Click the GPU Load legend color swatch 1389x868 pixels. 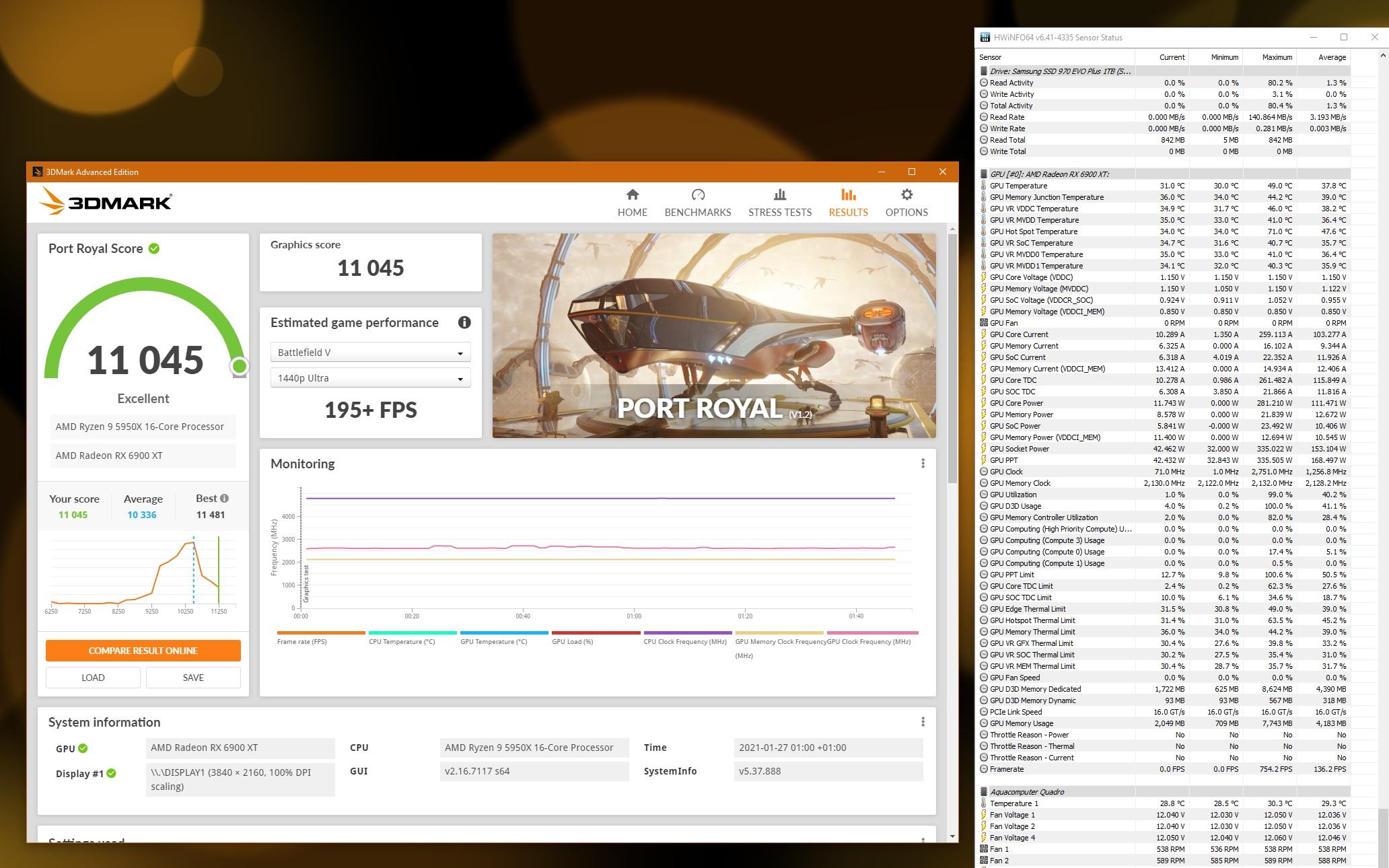click(596, 632)
